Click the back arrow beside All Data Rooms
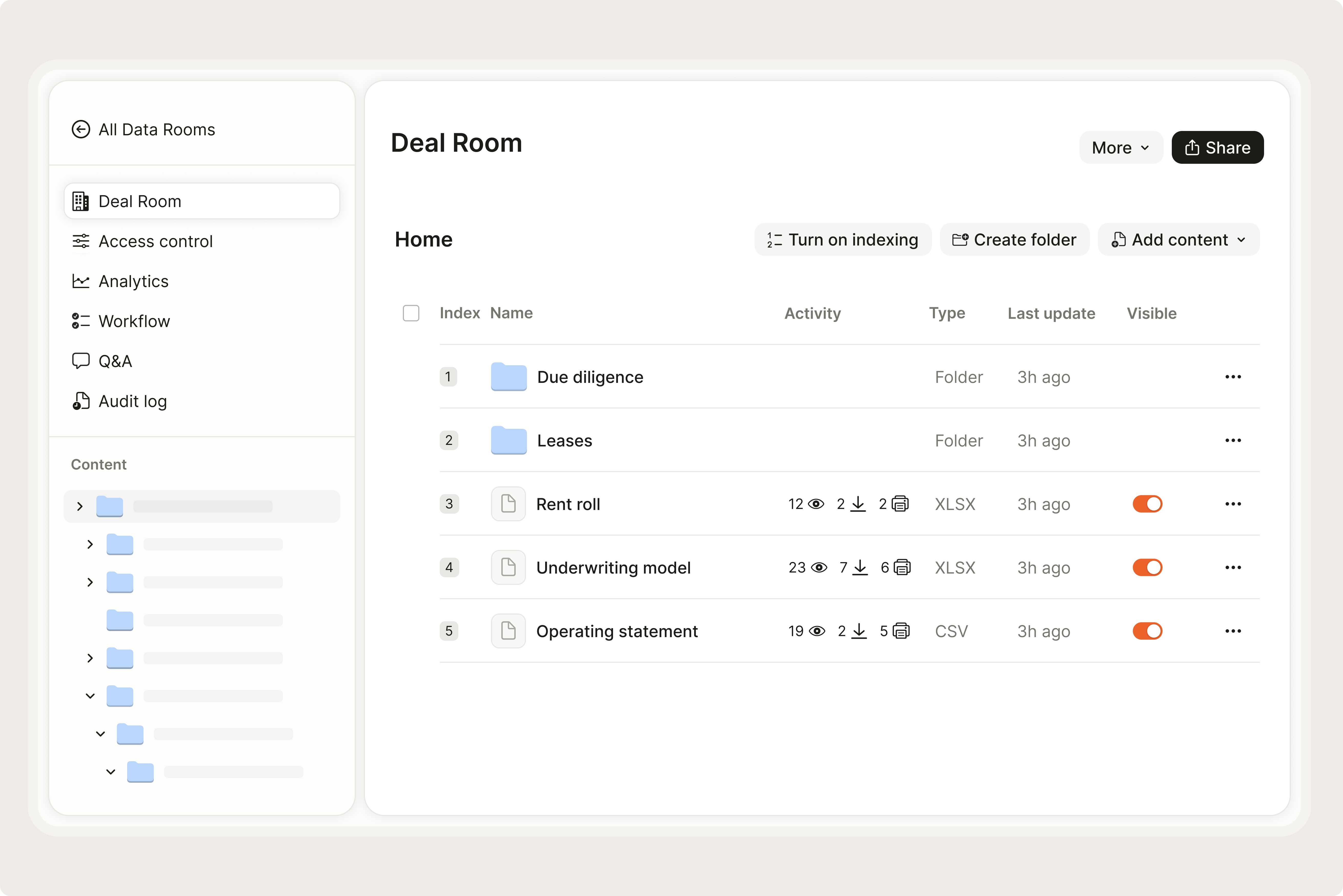This screenshot has width=1343, height=896. coord(80,130)
